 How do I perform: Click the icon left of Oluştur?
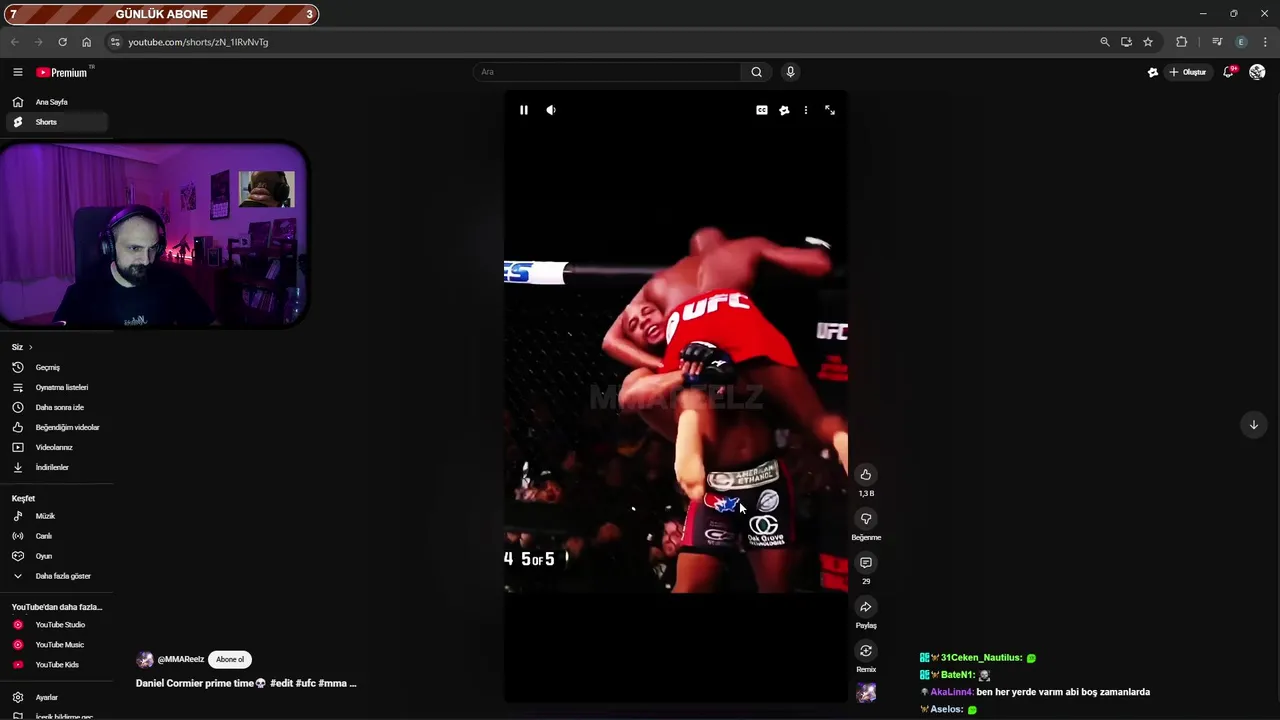tap(1153, 72)
